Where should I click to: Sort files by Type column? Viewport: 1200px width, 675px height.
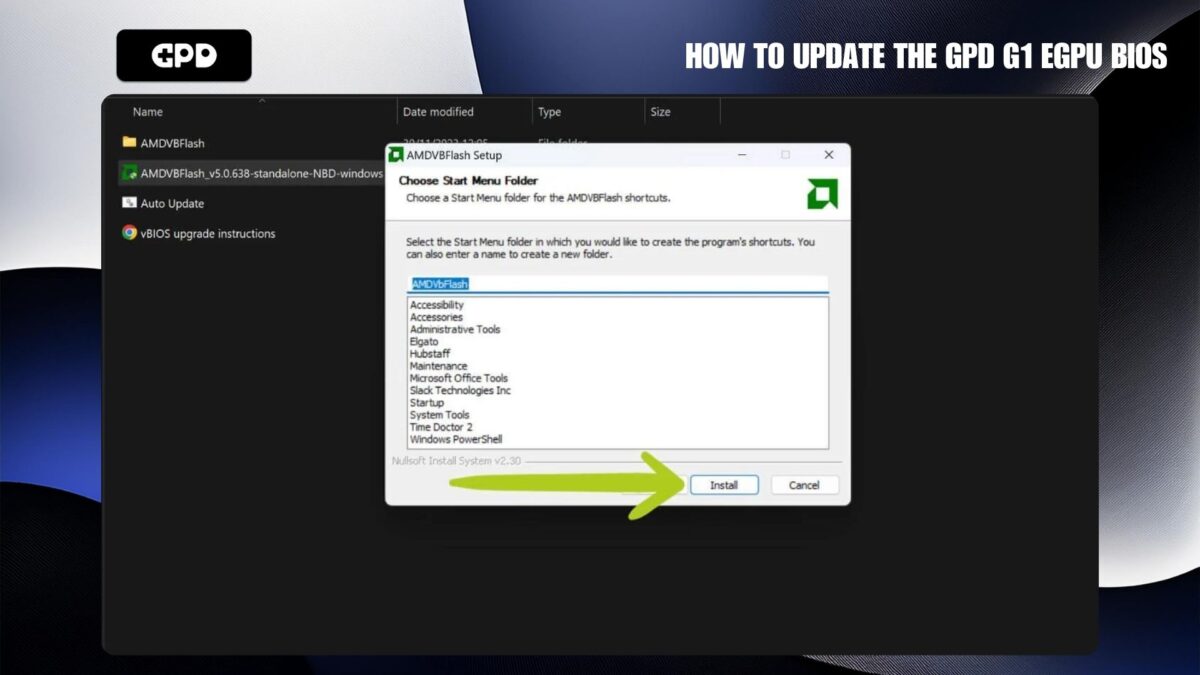(550, 112)
